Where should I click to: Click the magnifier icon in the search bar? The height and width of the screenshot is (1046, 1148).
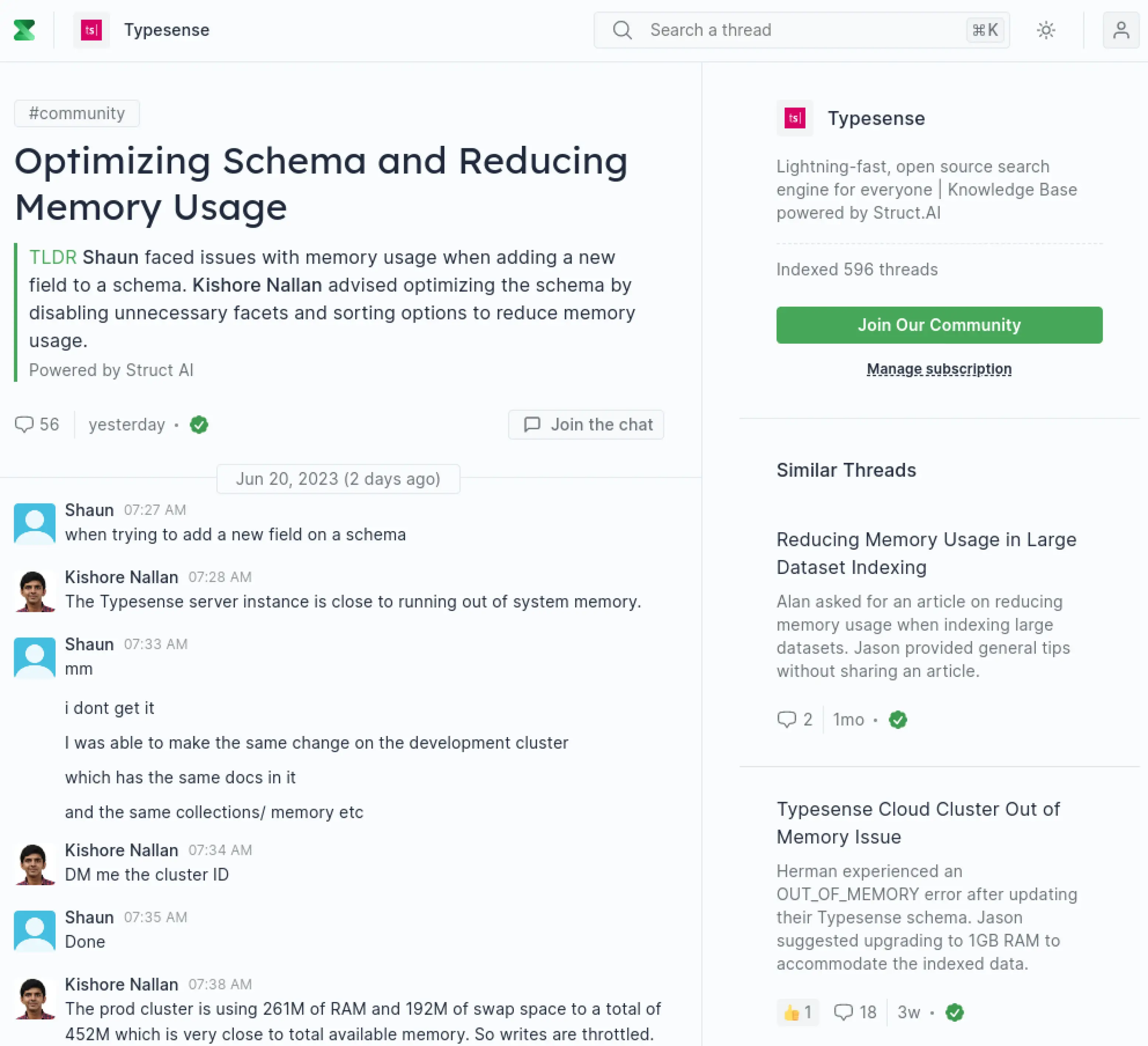tap(622, 30)
